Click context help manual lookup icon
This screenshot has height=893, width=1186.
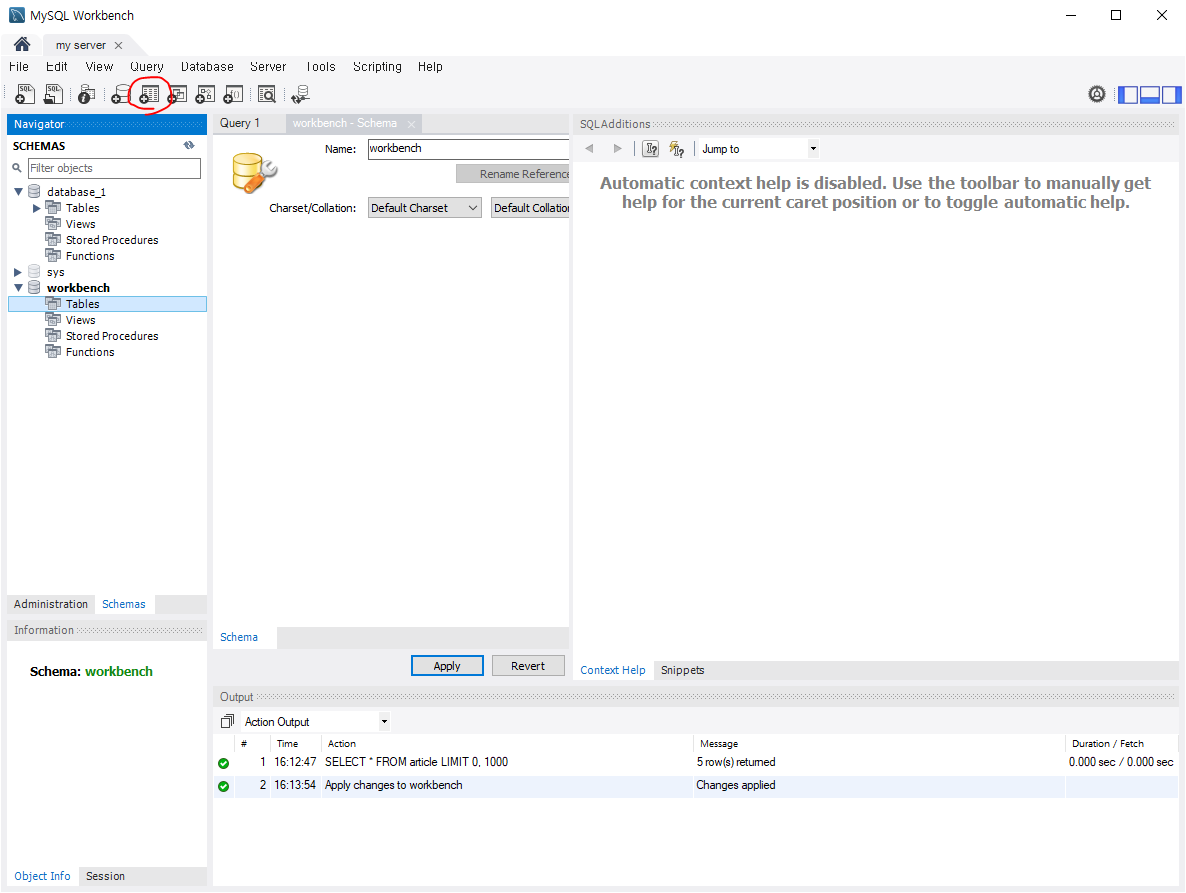[x=650, y=149]
